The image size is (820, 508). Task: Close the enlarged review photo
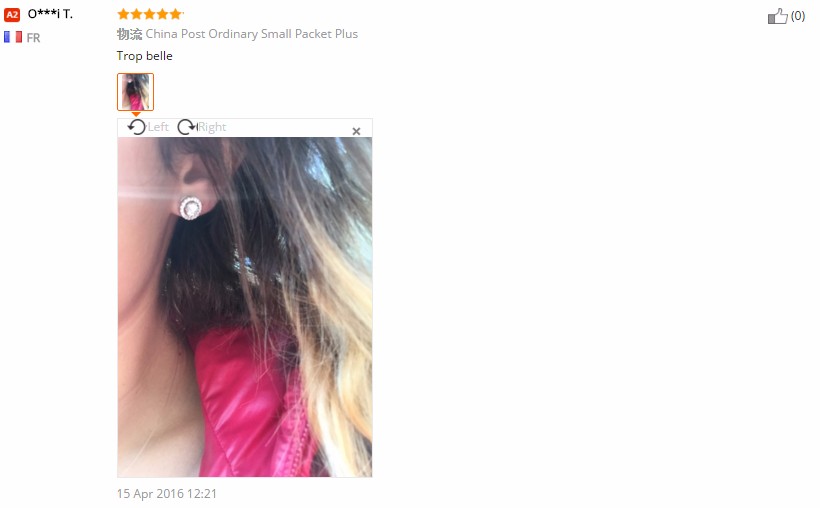click(356, 131)
